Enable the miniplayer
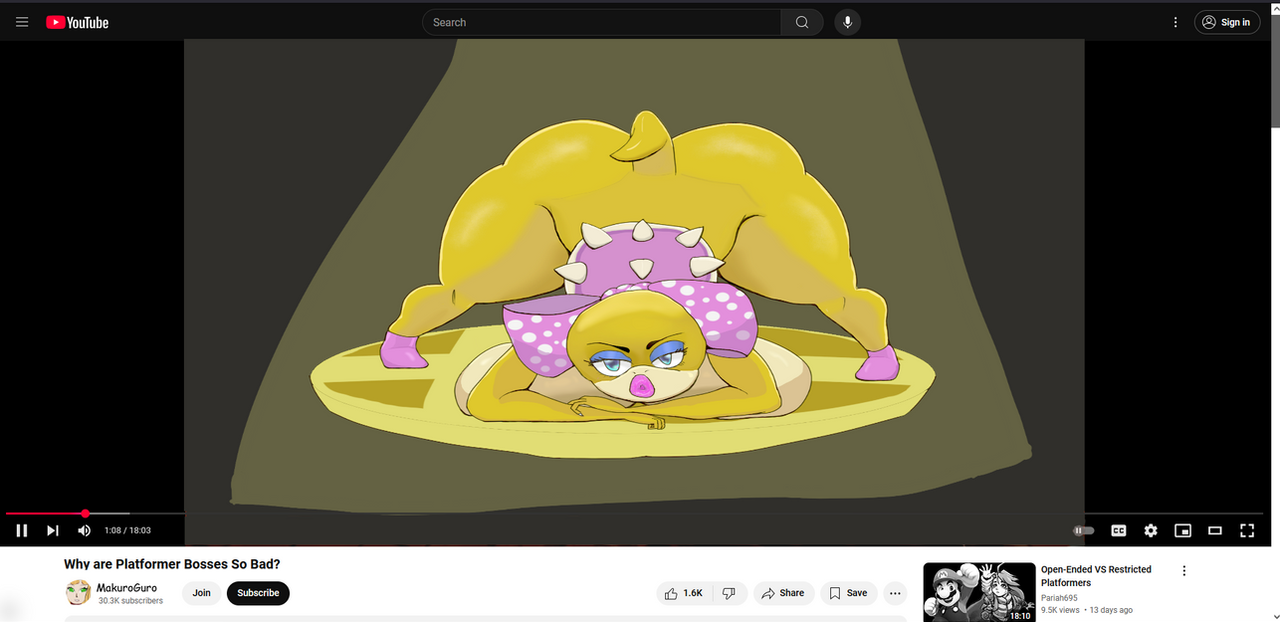 [x=1183, y=531]
